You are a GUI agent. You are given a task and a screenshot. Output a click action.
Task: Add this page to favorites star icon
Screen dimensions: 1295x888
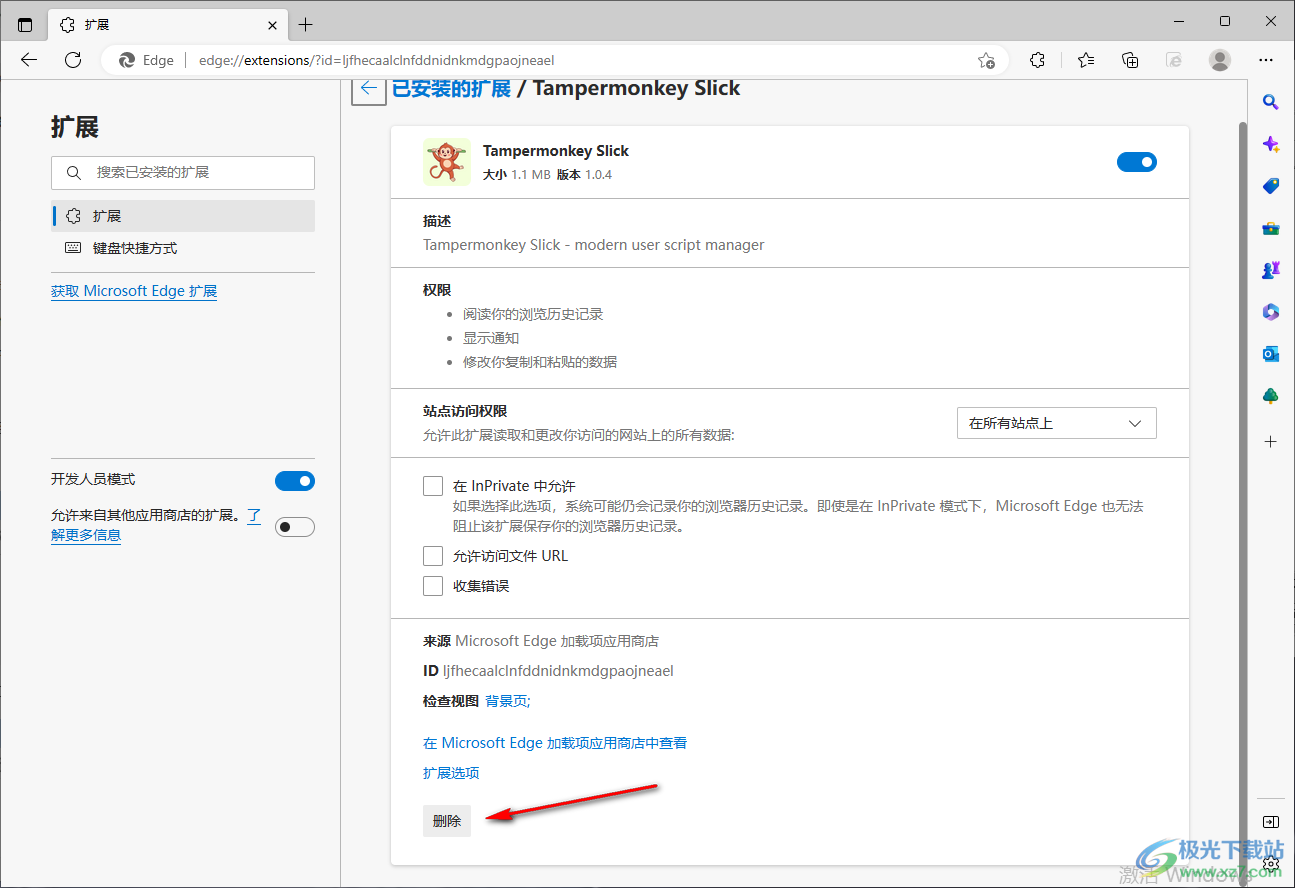click(x=986, y=60)
